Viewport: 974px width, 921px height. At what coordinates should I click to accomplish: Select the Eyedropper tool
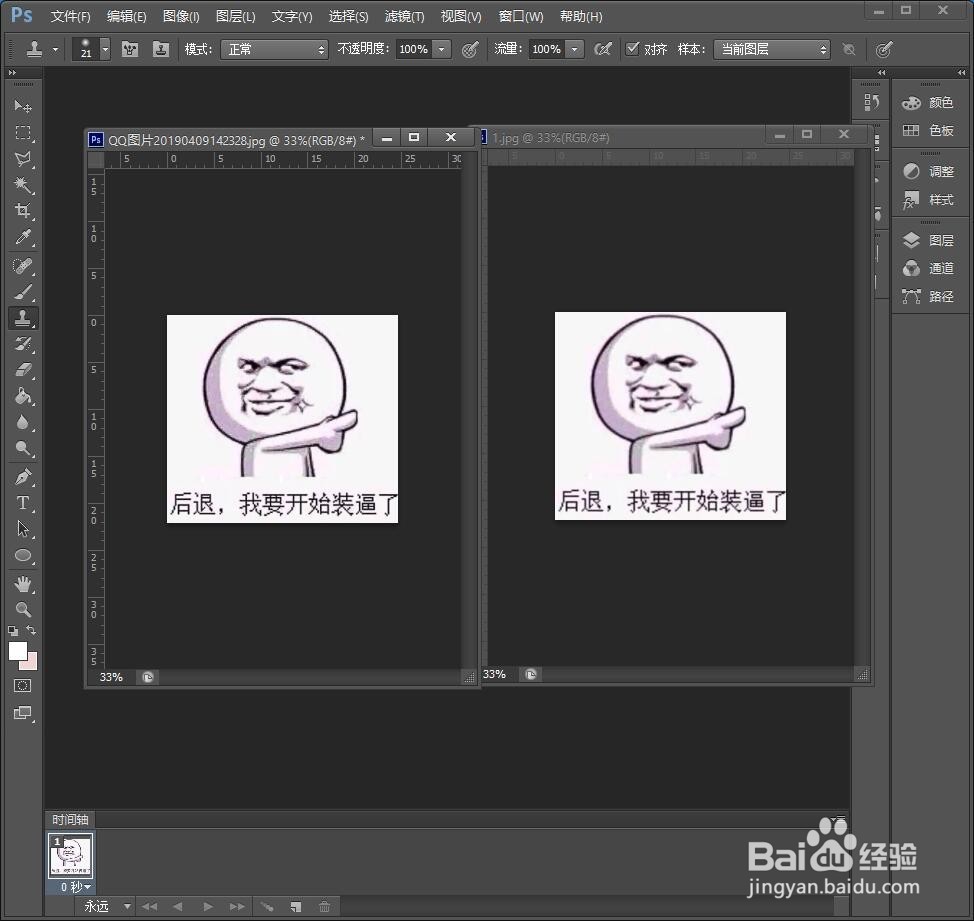23,237
